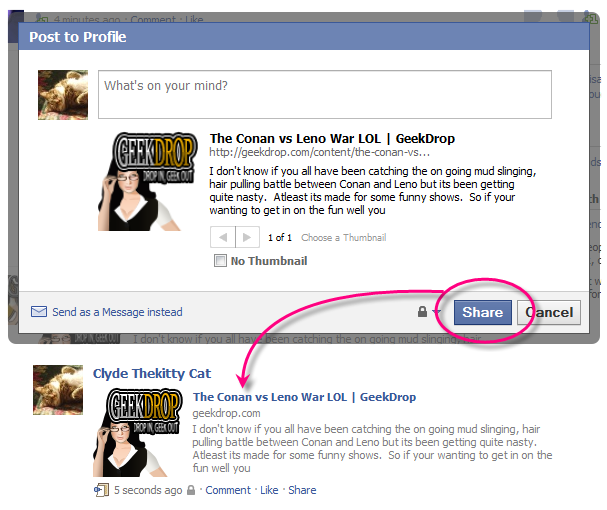Click the link post icon beside '5 seconds ago'

101,490
